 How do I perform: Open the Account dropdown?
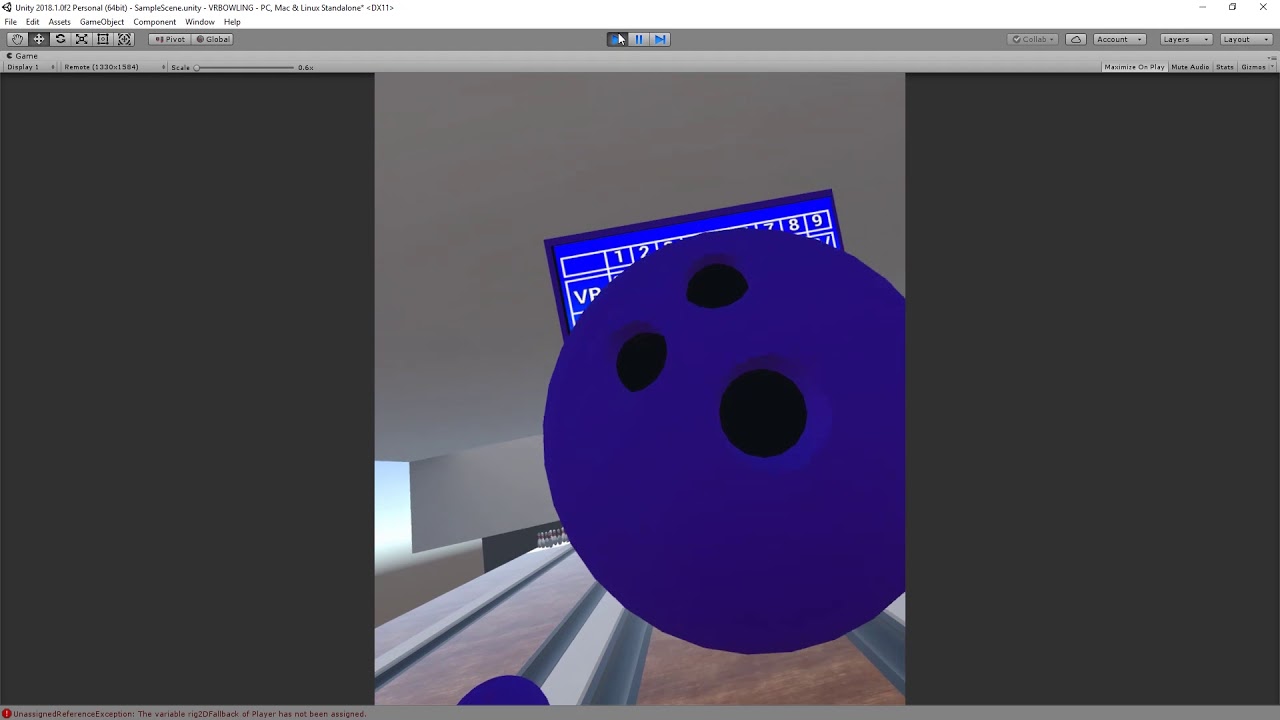click(1119, 39)
